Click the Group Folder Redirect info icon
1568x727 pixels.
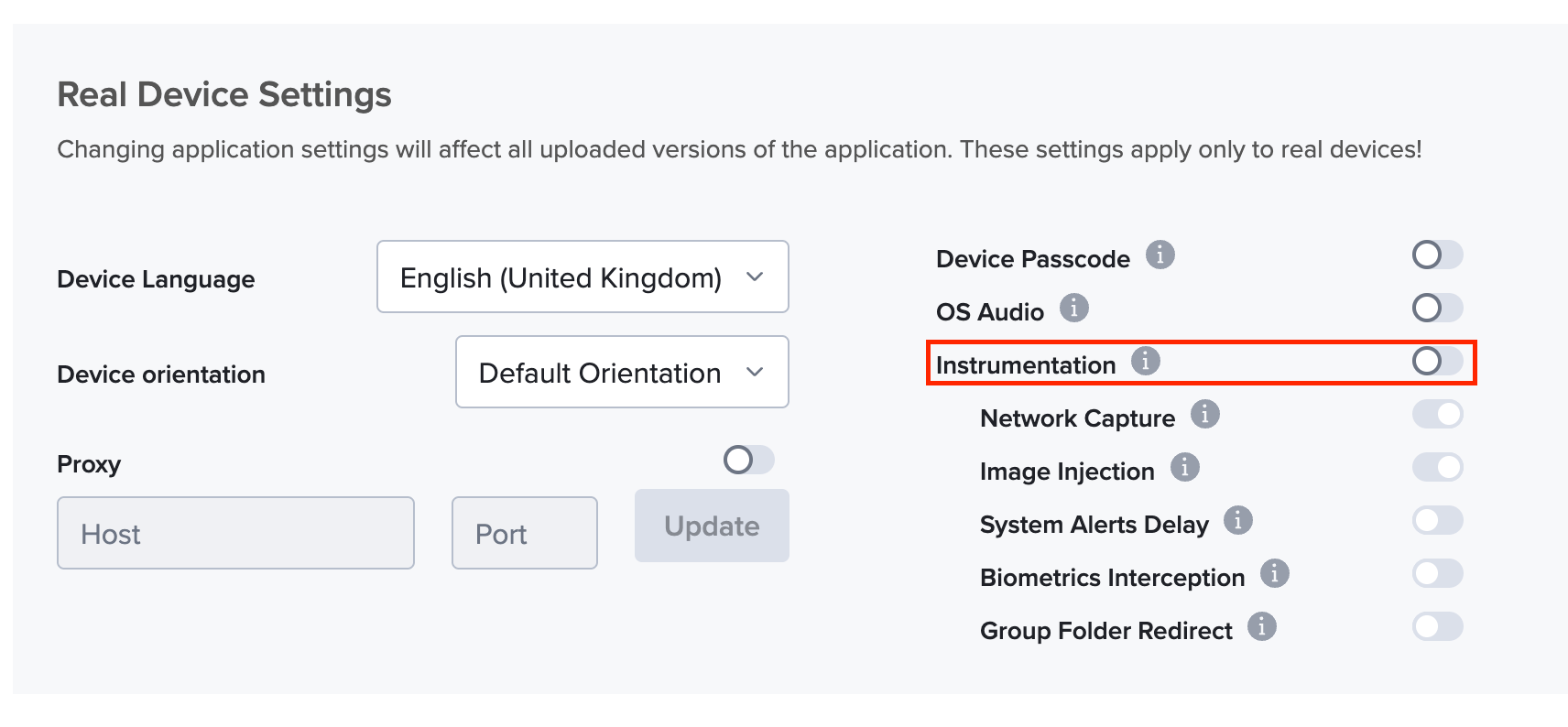(x=1261, y=626)
